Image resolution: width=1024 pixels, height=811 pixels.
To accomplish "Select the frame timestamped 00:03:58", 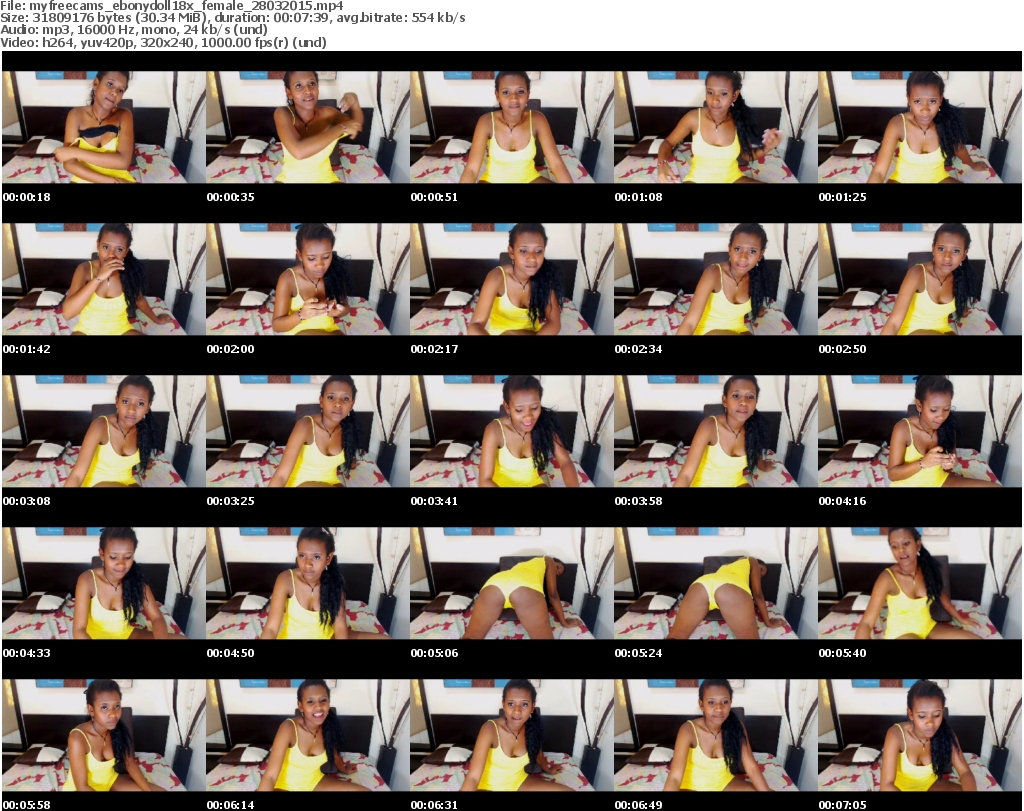I will point(715,431).
